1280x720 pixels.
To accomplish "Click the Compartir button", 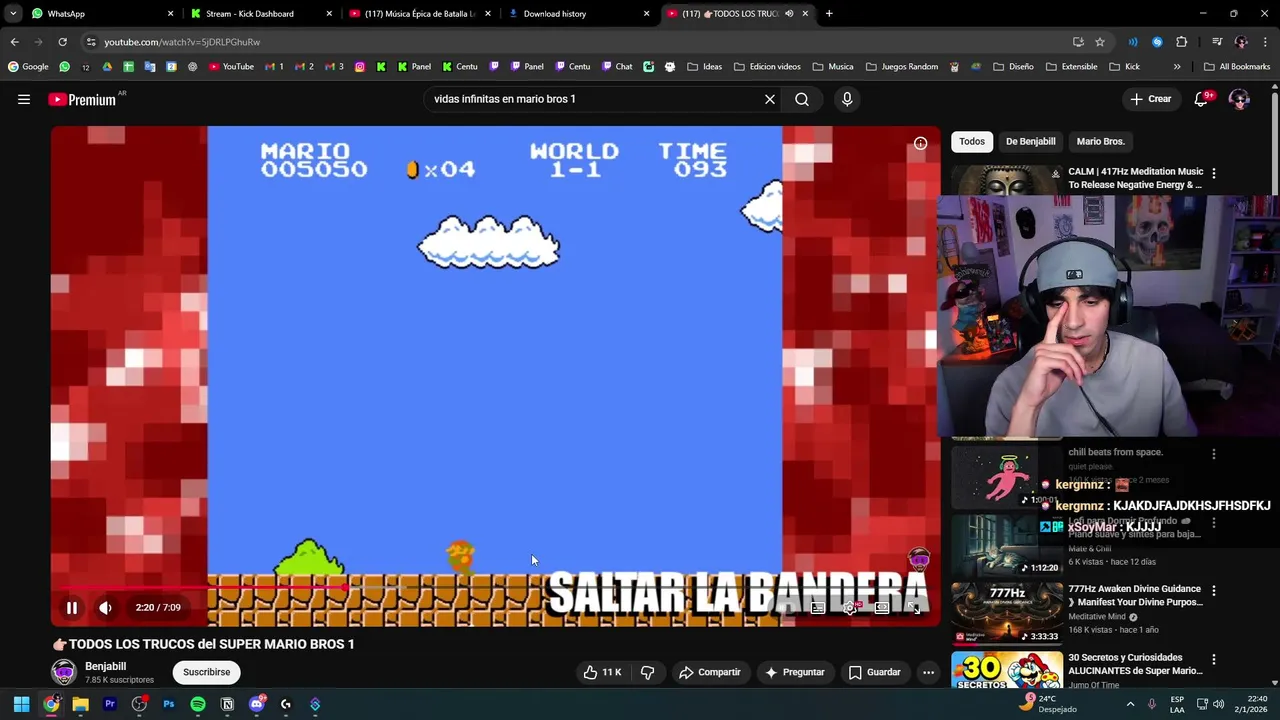I will (x=709, y=672).
